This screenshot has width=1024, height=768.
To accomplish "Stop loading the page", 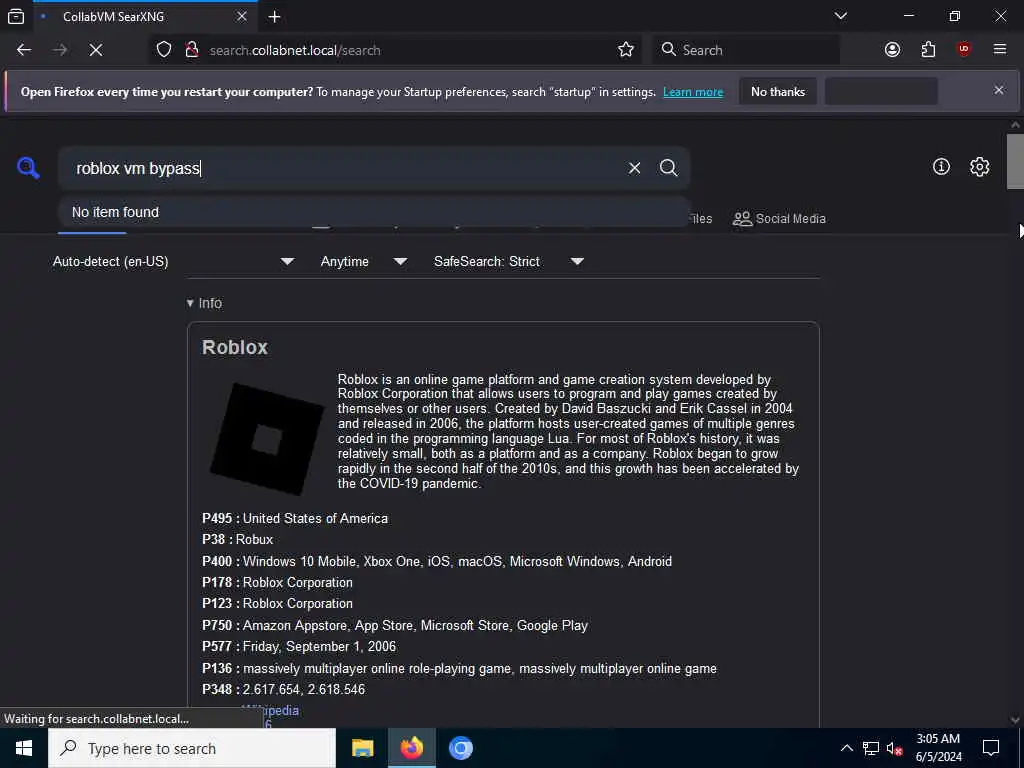I will tap(95, 50).
